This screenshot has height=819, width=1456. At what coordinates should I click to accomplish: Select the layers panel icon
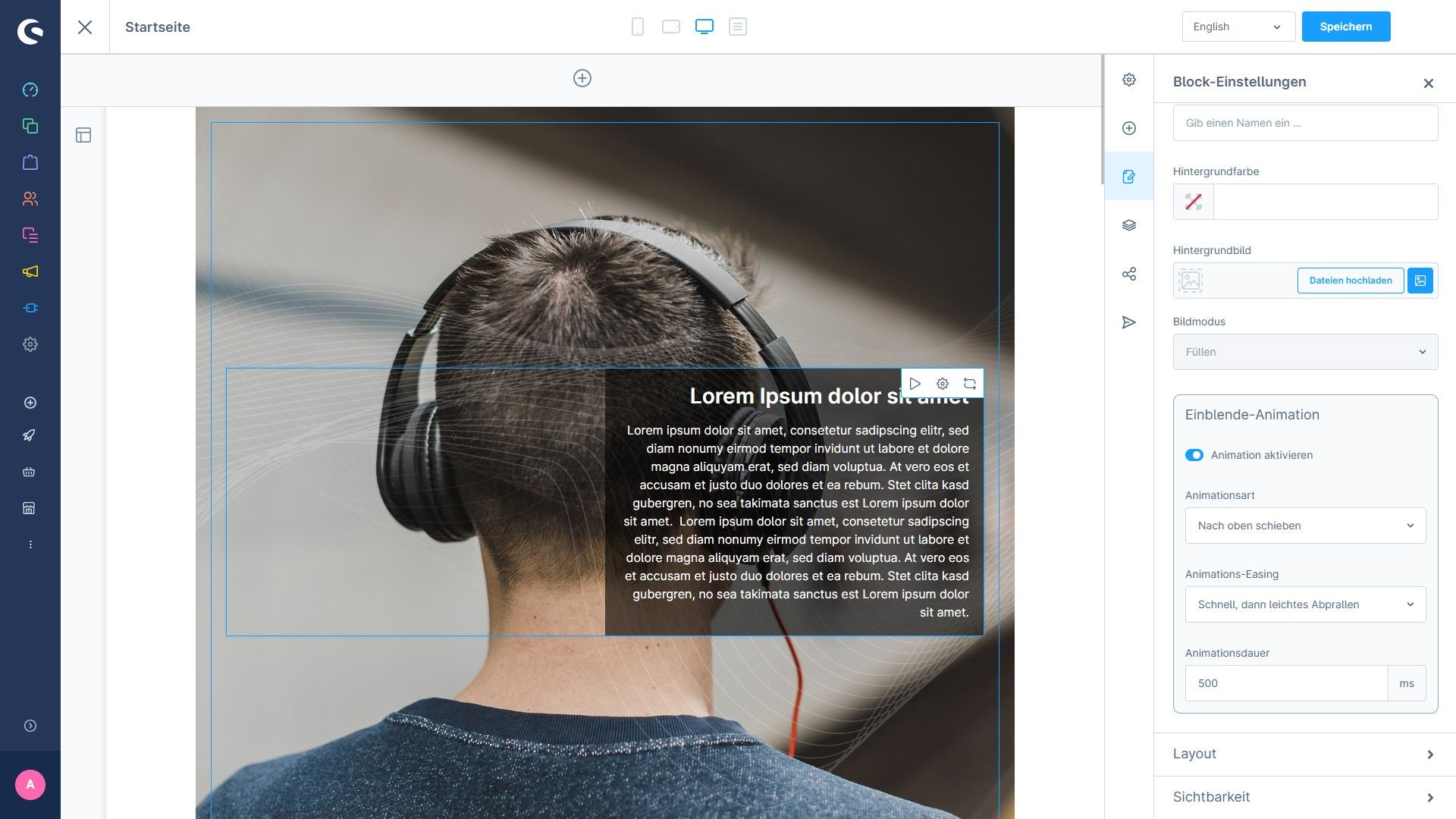tap(1128, 225)
